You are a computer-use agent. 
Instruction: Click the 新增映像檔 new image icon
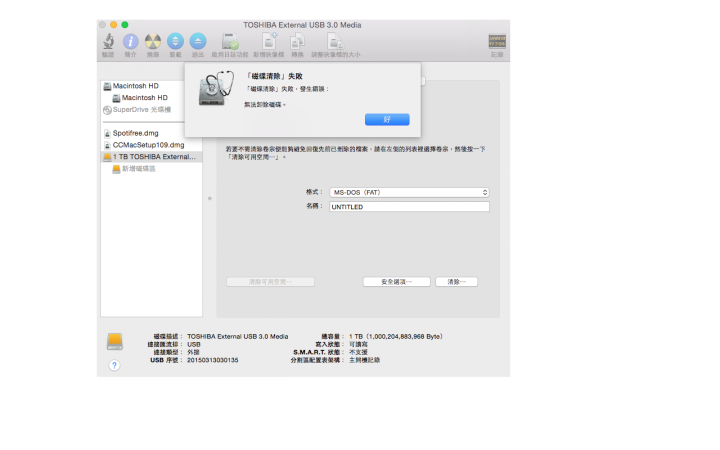pos(269,41)
